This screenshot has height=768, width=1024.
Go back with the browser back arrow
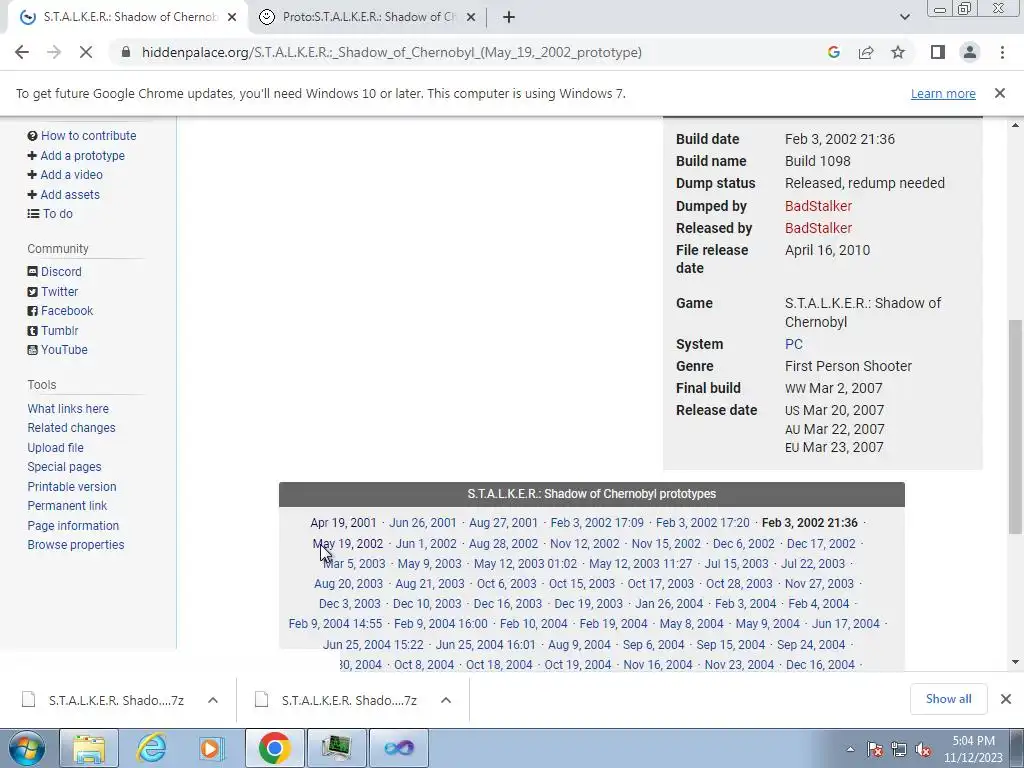coord(22,52)
